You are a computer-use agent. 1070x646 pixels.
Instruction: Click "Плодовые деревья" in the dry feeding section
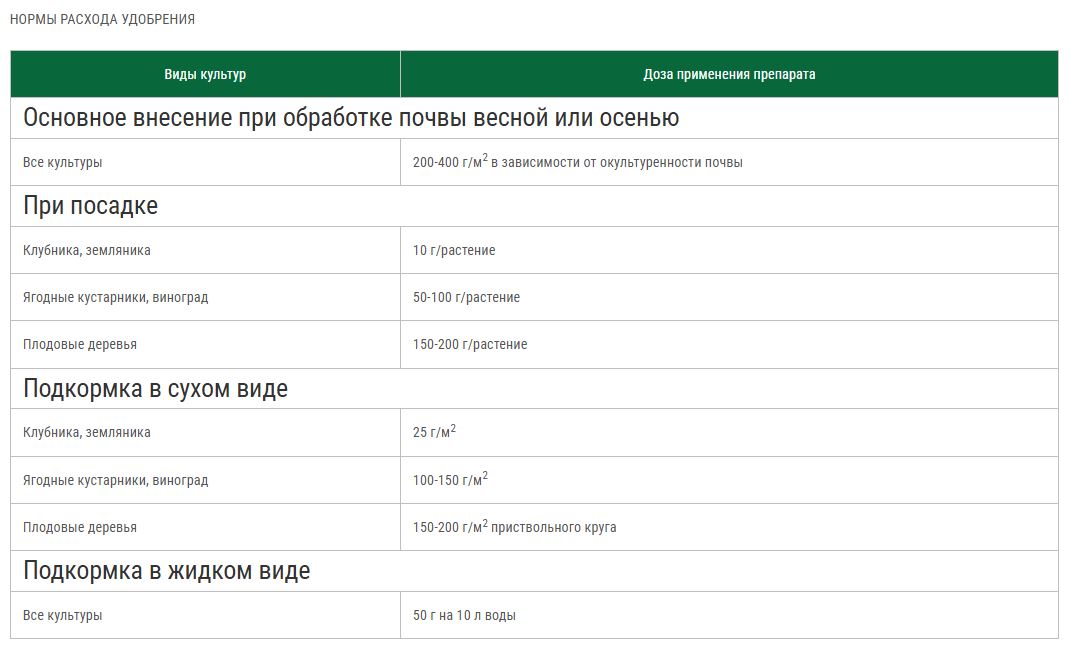[80, 527]
